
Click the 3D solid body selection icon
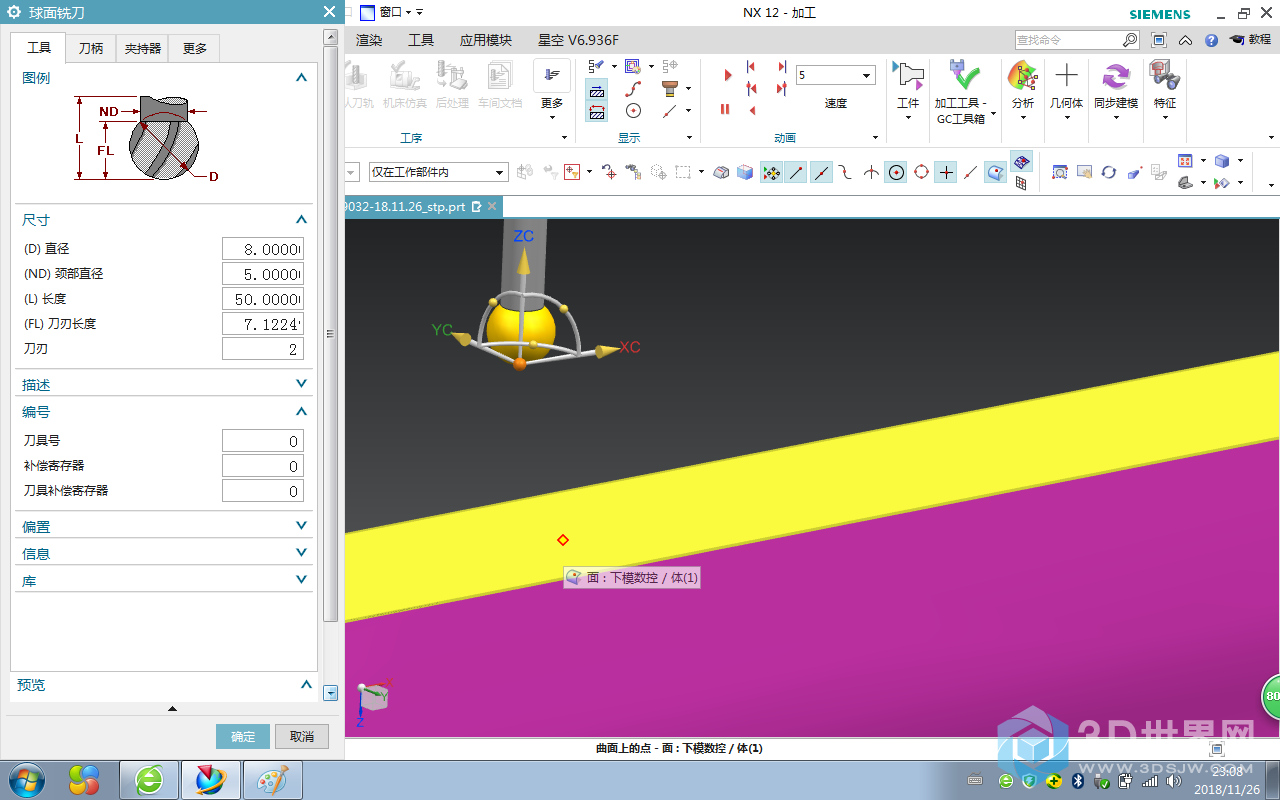pos(744,172)
